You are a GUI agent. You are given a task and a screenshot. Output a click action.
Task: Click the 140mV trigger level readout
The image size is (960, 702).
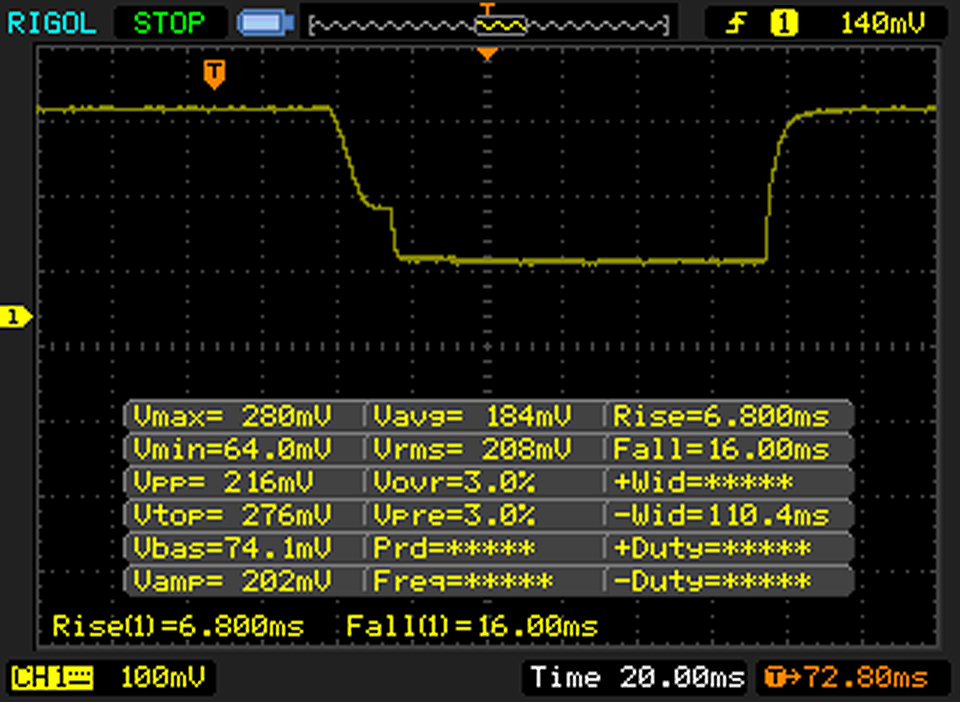(882, 23)
